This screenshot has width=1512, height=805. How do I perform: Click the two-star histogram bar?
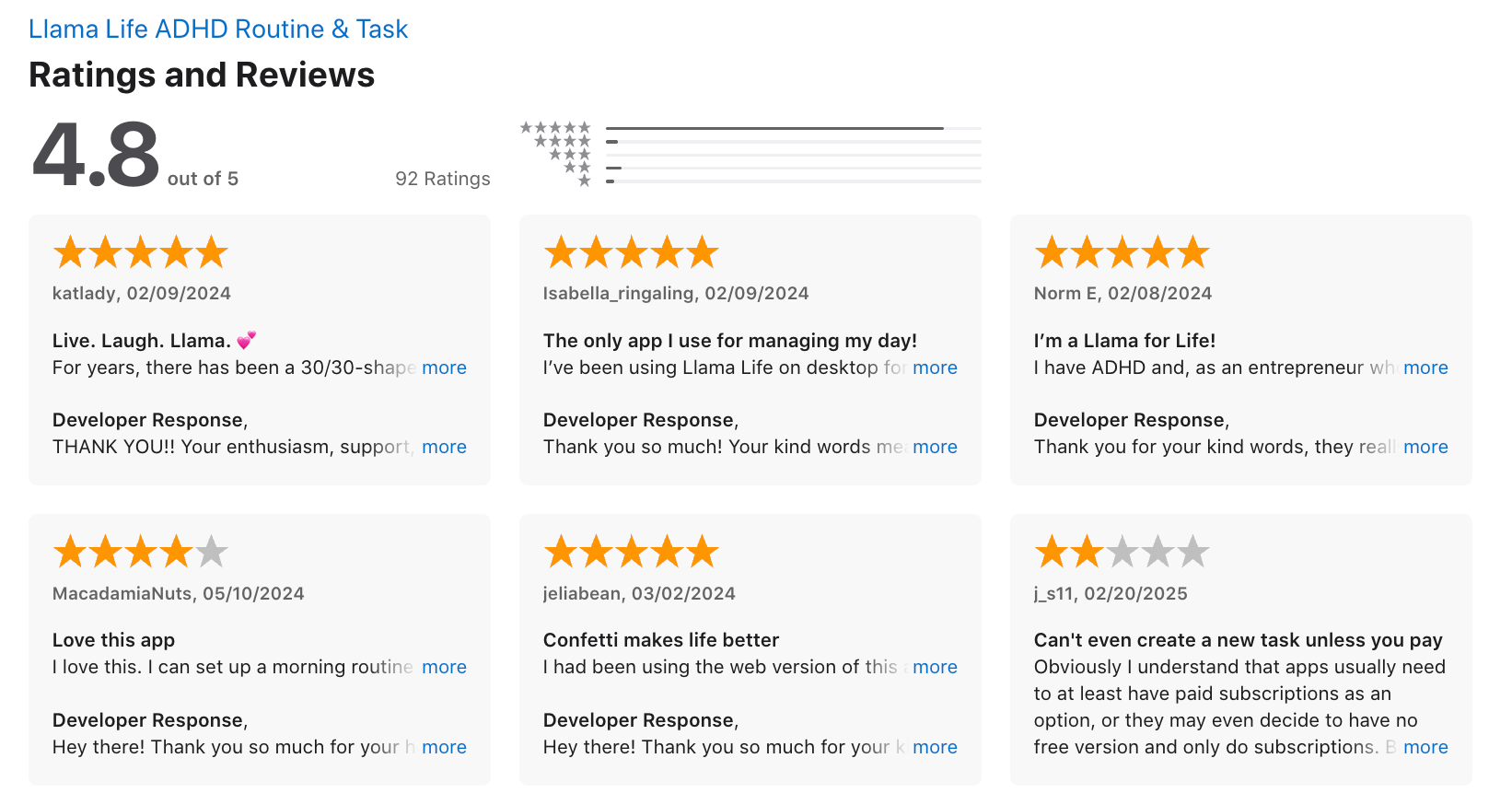(x=794, y=169)
